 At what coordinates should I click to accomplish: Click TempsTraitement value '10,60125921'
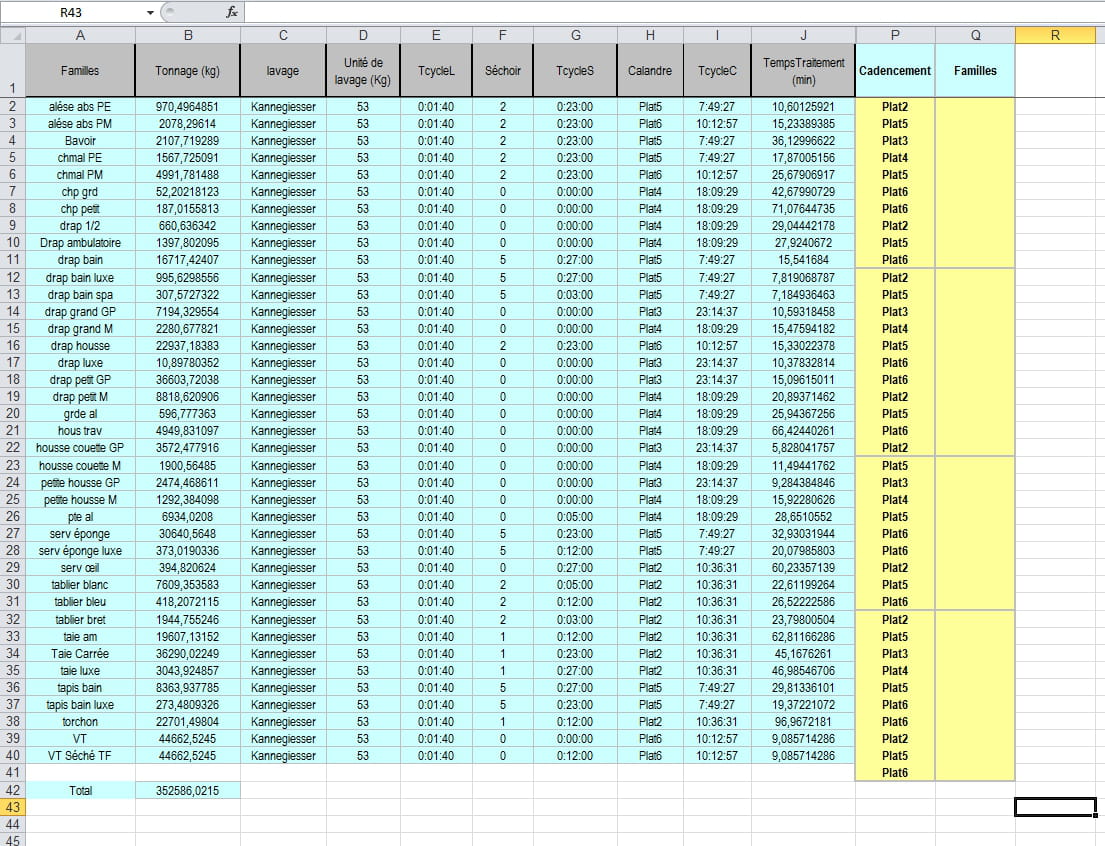(803, 106)
